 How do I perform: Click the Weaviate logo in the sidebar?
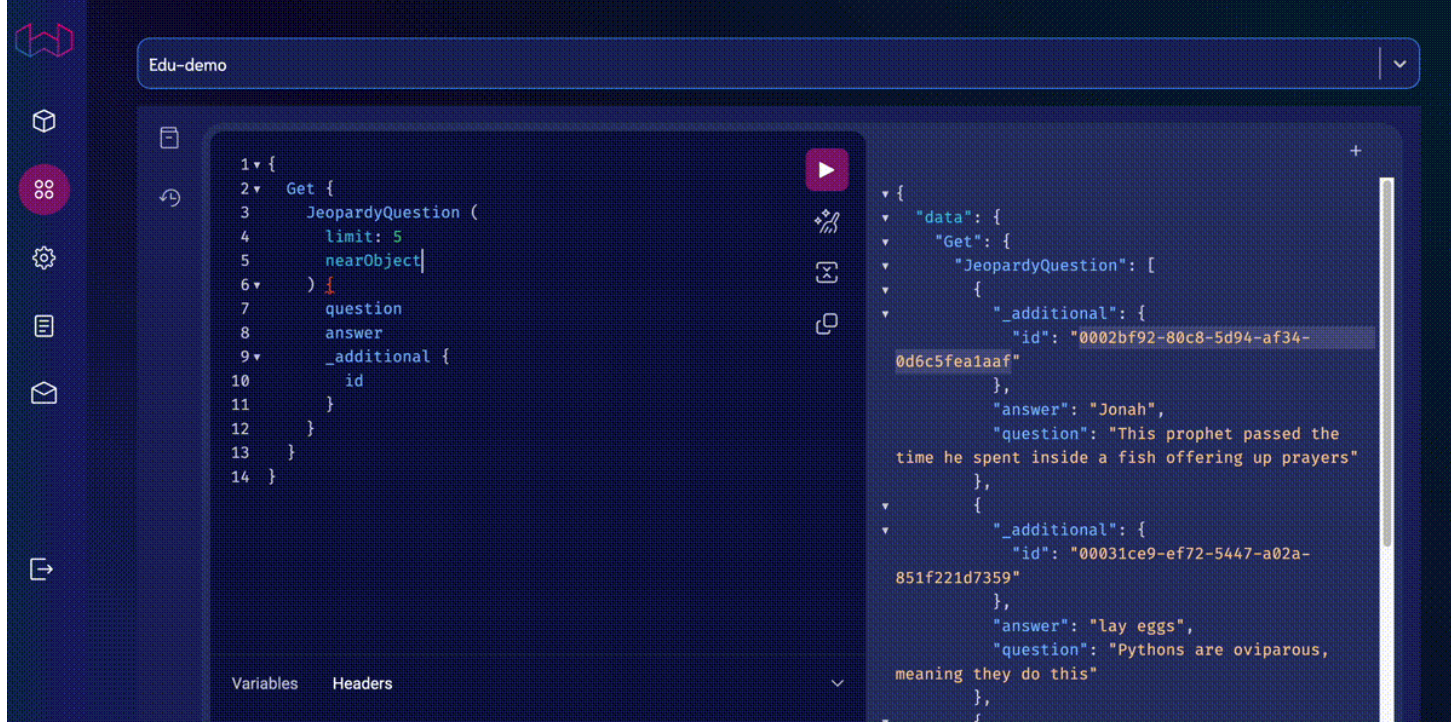(44, 43)
